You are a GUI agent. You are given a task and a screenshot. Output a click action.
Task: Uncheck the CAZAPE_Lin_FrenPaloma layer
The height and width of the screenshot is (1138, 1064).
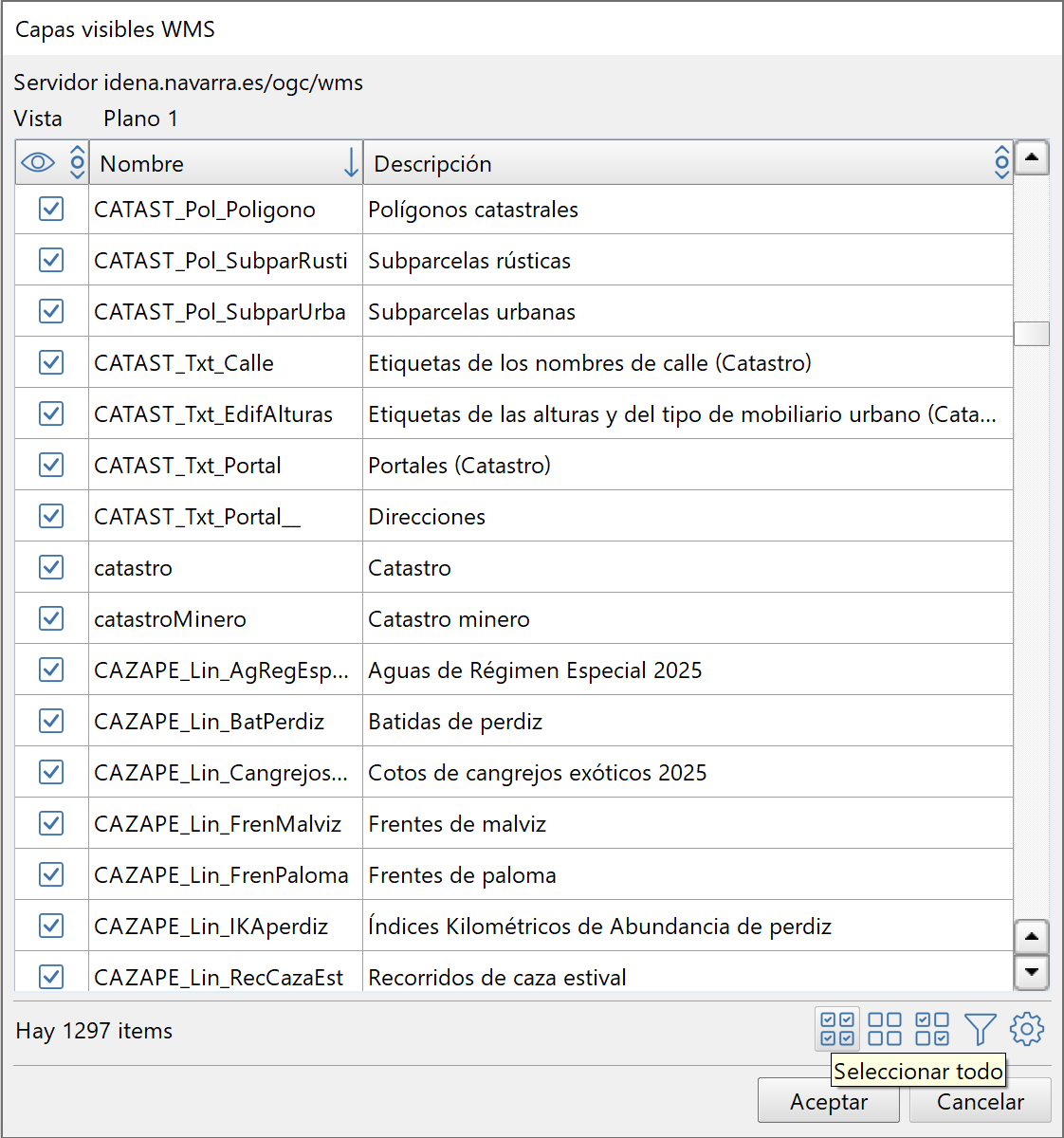50,873
